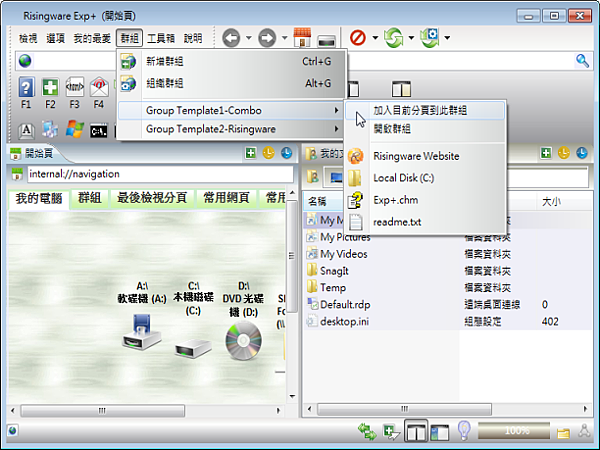Open the 選項 menu
Screen dimensions: 600x450
pos(55,38)
